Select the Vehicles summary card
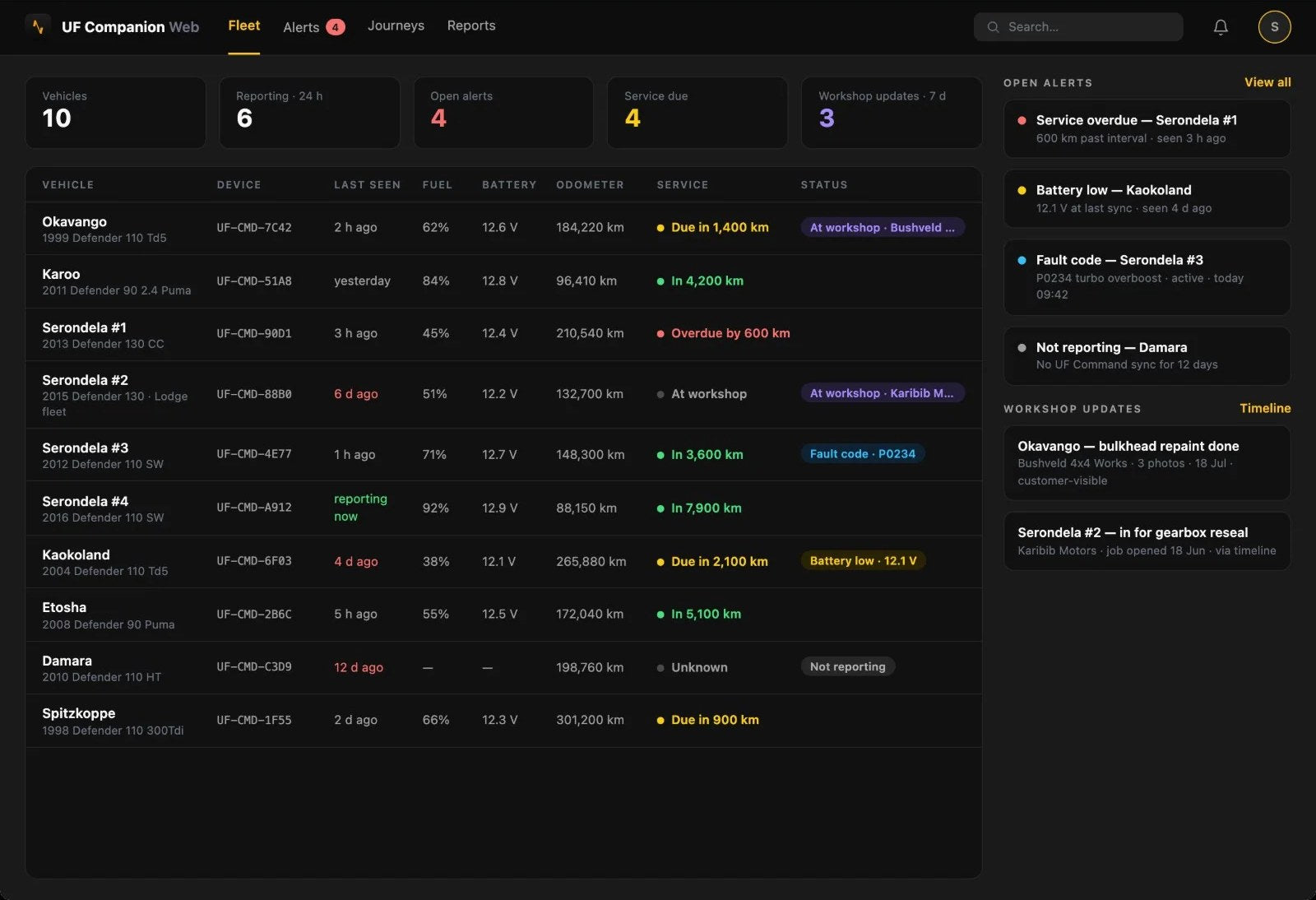This screenshot has width=1316, height=900. 115,113
